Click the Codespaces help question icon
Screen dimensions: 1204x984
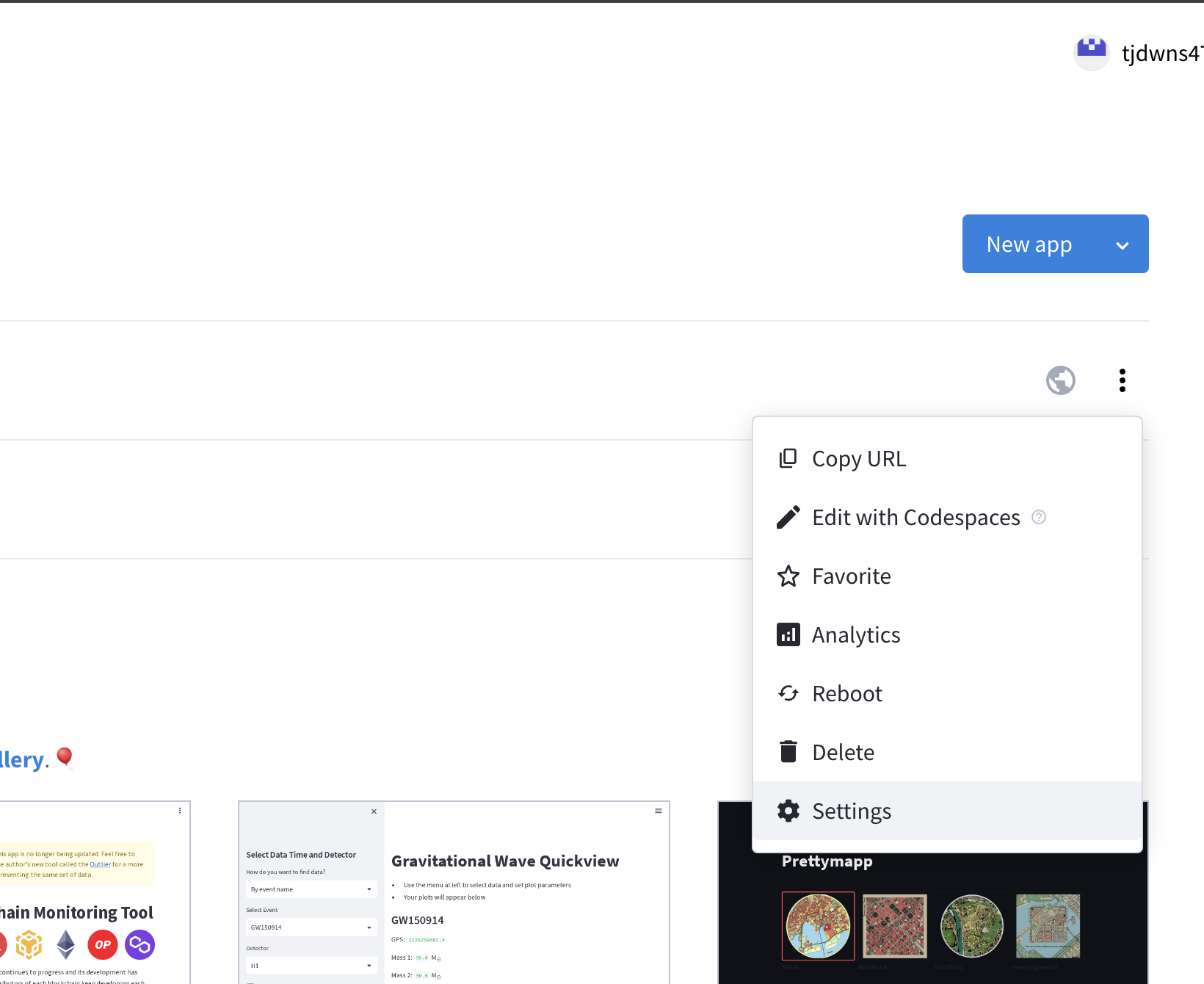[1039, 517]
